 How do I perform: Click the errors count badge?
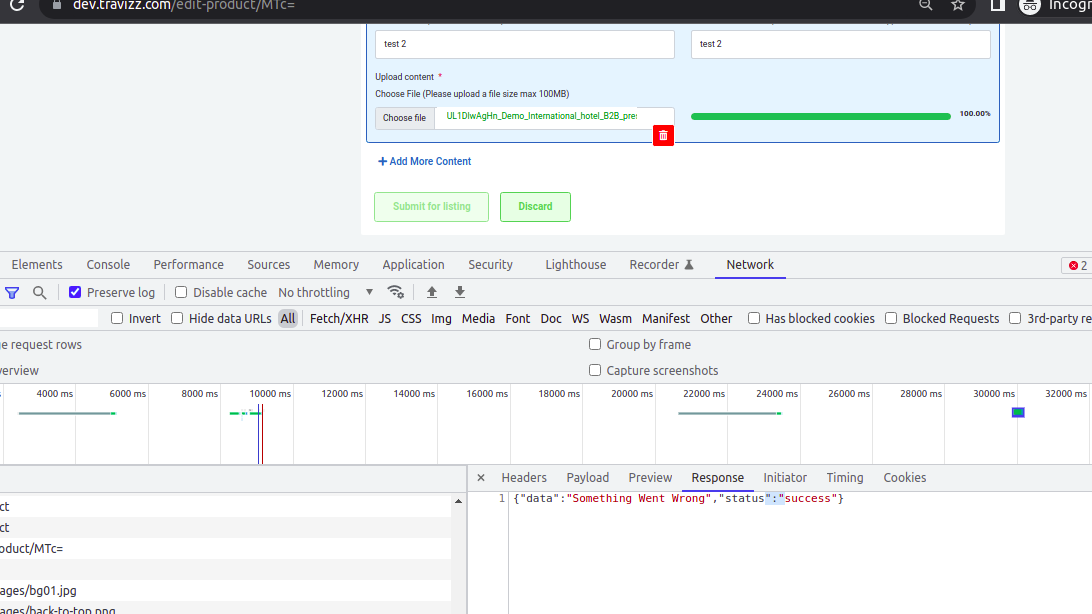point(1078,265)
